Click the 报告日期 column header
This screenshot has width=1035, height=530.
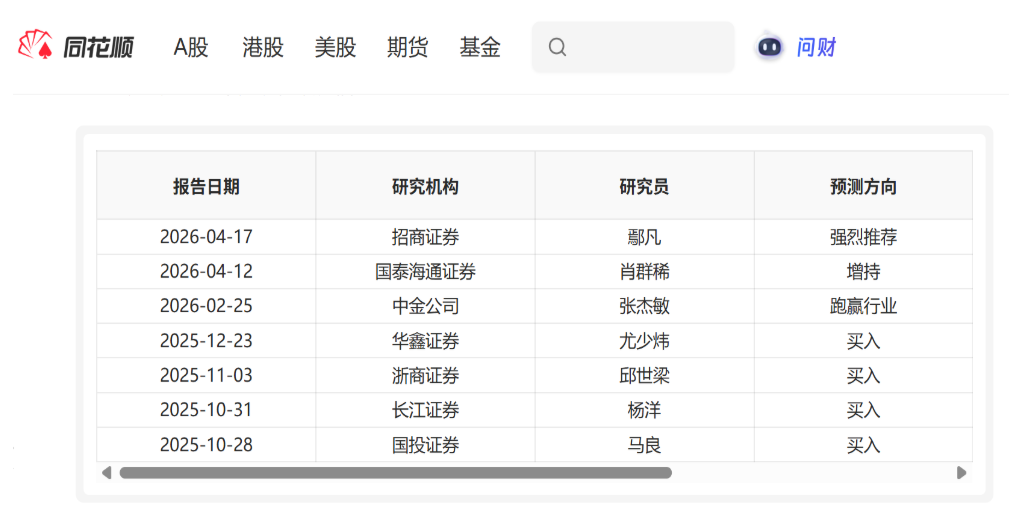click(206, 186)
